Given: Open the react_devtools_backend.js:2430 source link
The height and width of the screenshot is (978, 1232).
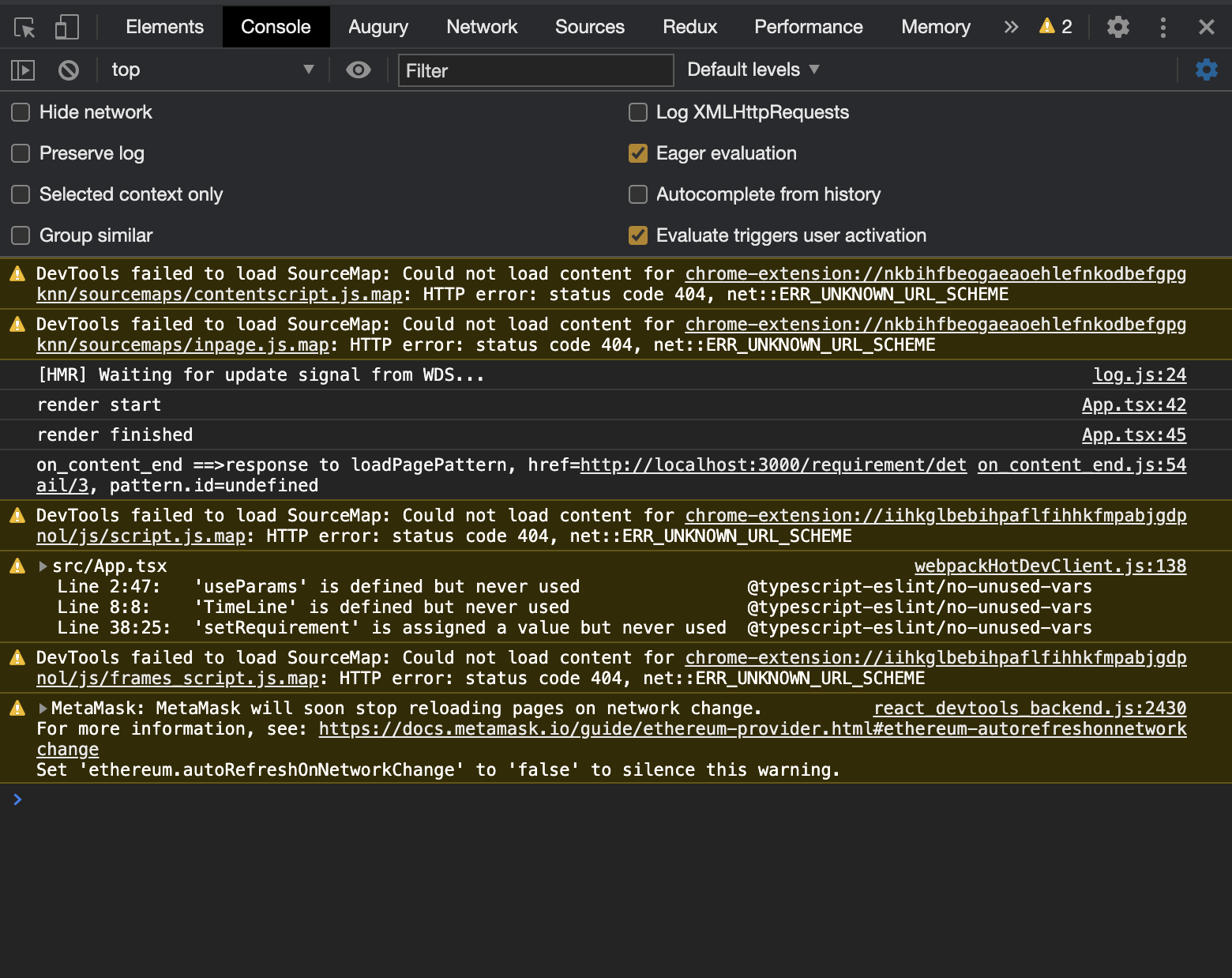Looking at the screenshot, I should coord(1030,709).
